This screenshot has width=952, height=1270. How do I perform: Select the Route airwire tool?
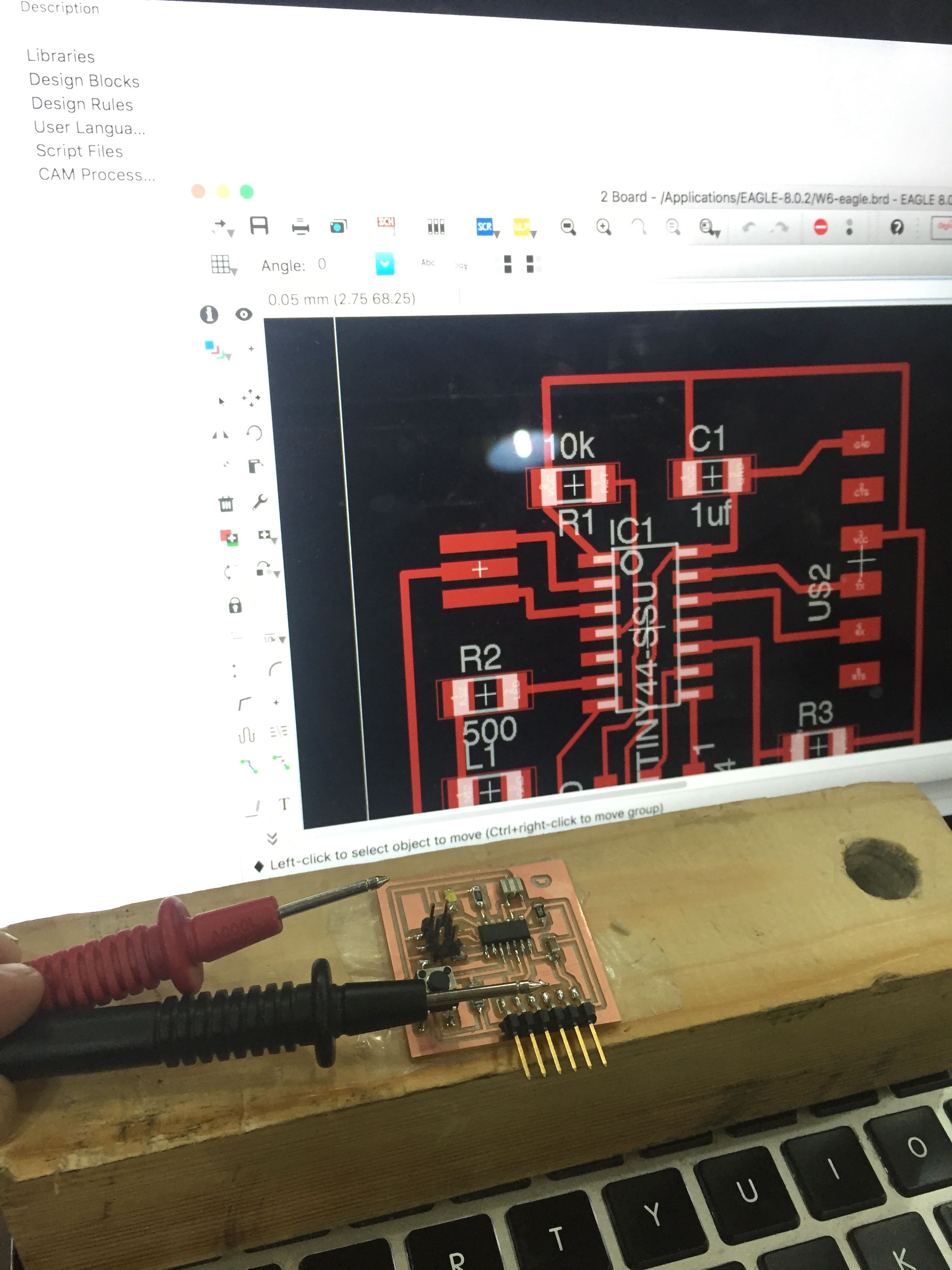click(248, 765)
